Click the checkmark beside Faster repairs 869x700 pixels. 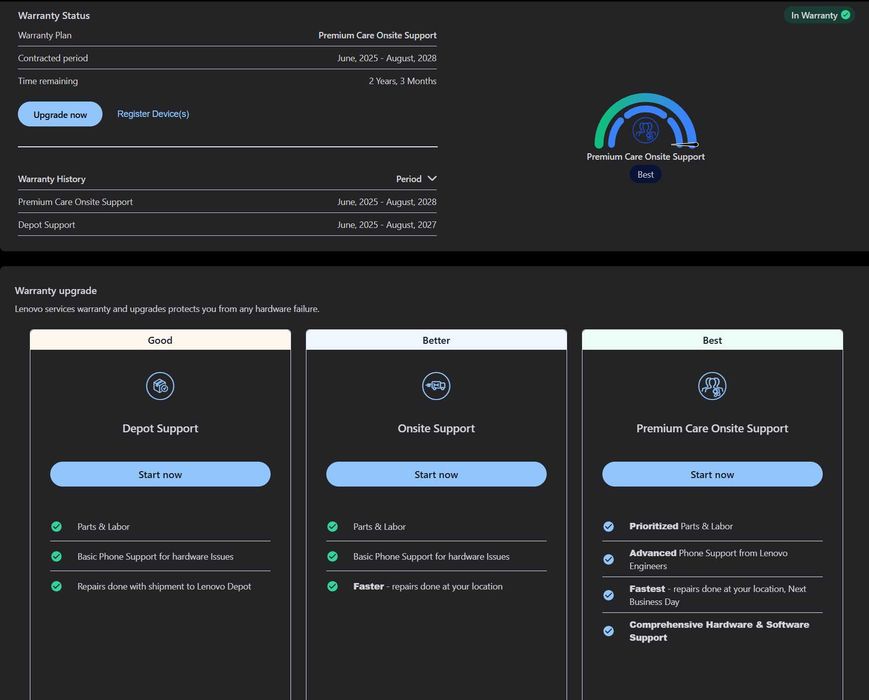point(333,586)
